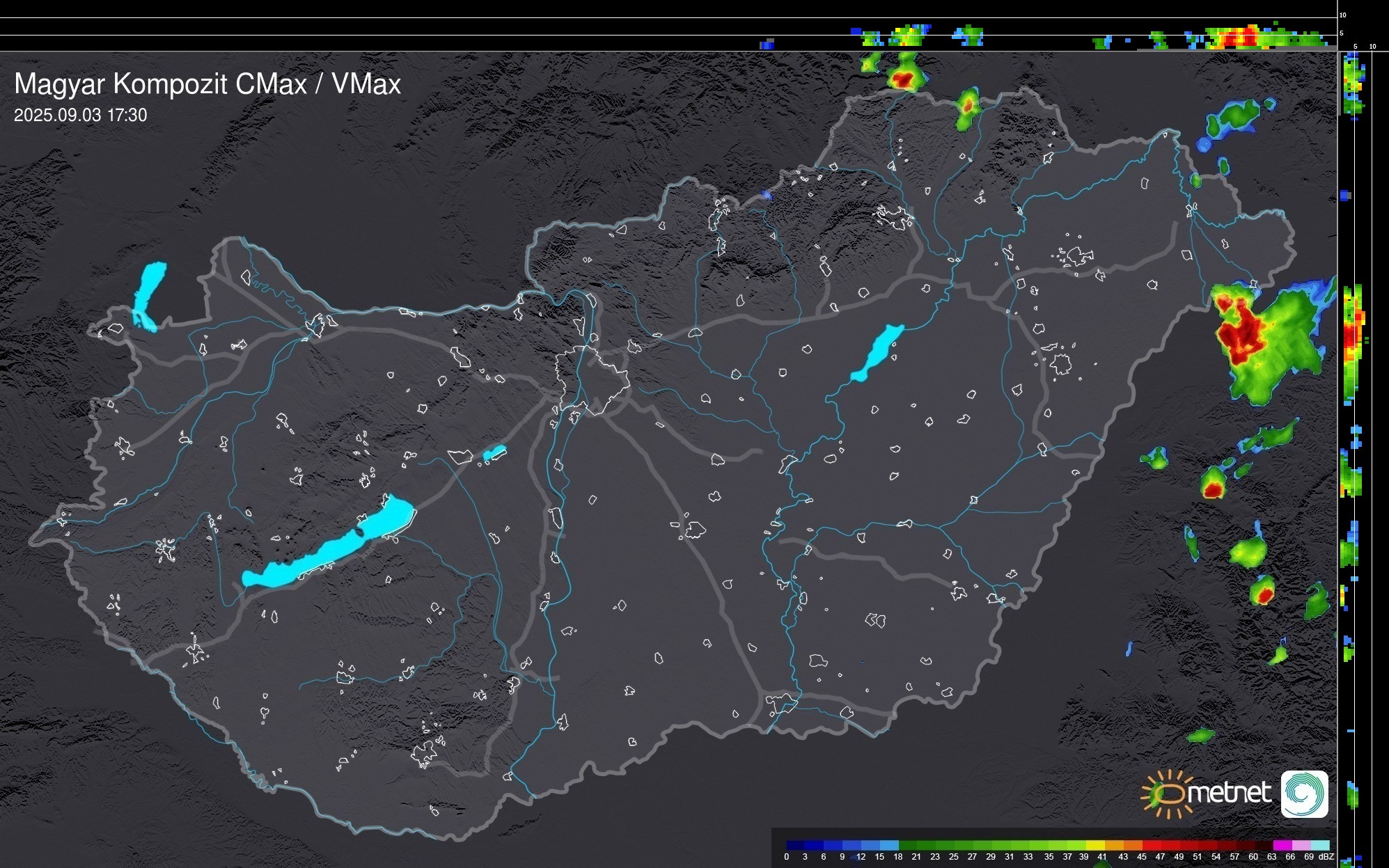Click the magenta 63 dBZ legend swatch

1282,845
